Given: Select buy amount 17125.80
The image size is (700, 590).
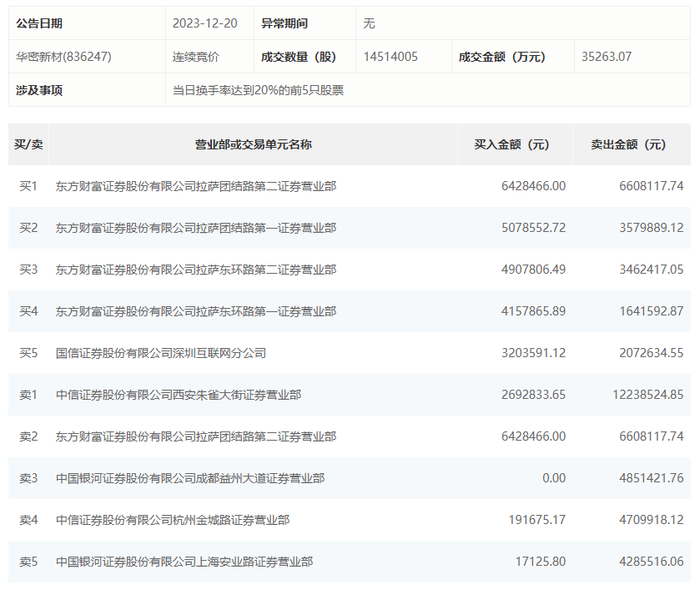Looking at the screenshot, I should tap(541, 561).
